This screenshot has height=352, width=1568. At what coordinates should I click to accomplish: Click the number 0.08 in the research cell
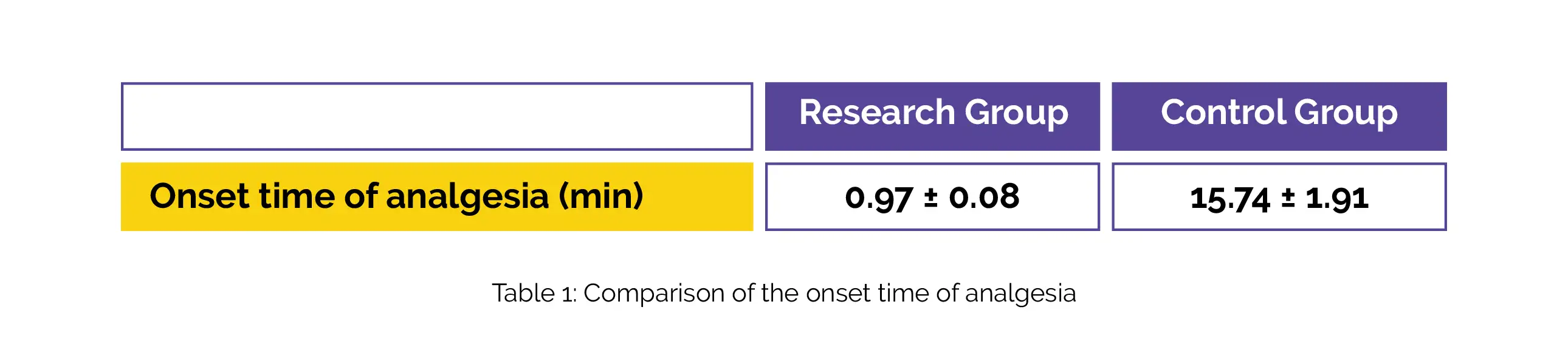pos(985,197)
